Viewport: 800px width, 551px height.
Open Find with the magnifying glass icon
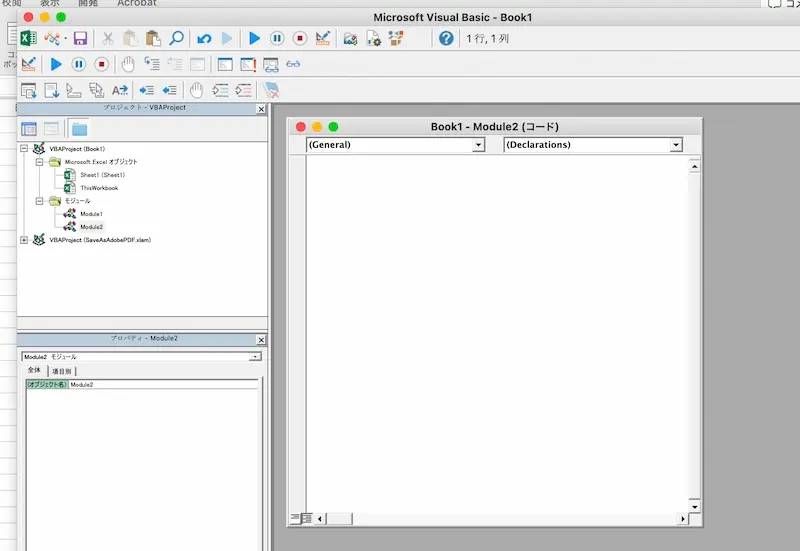pyautogui.click(x=176, y=38)
